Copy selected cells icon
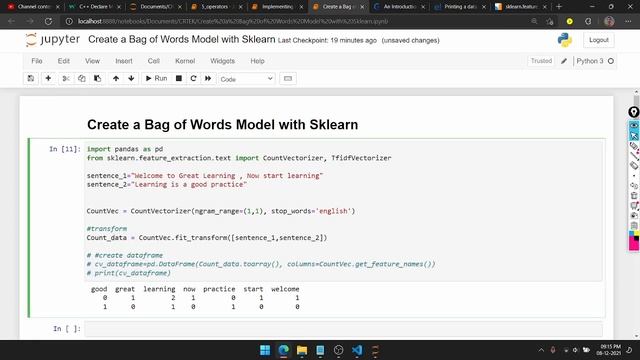Viewport: 640px width, 360px height. [82, 78]
